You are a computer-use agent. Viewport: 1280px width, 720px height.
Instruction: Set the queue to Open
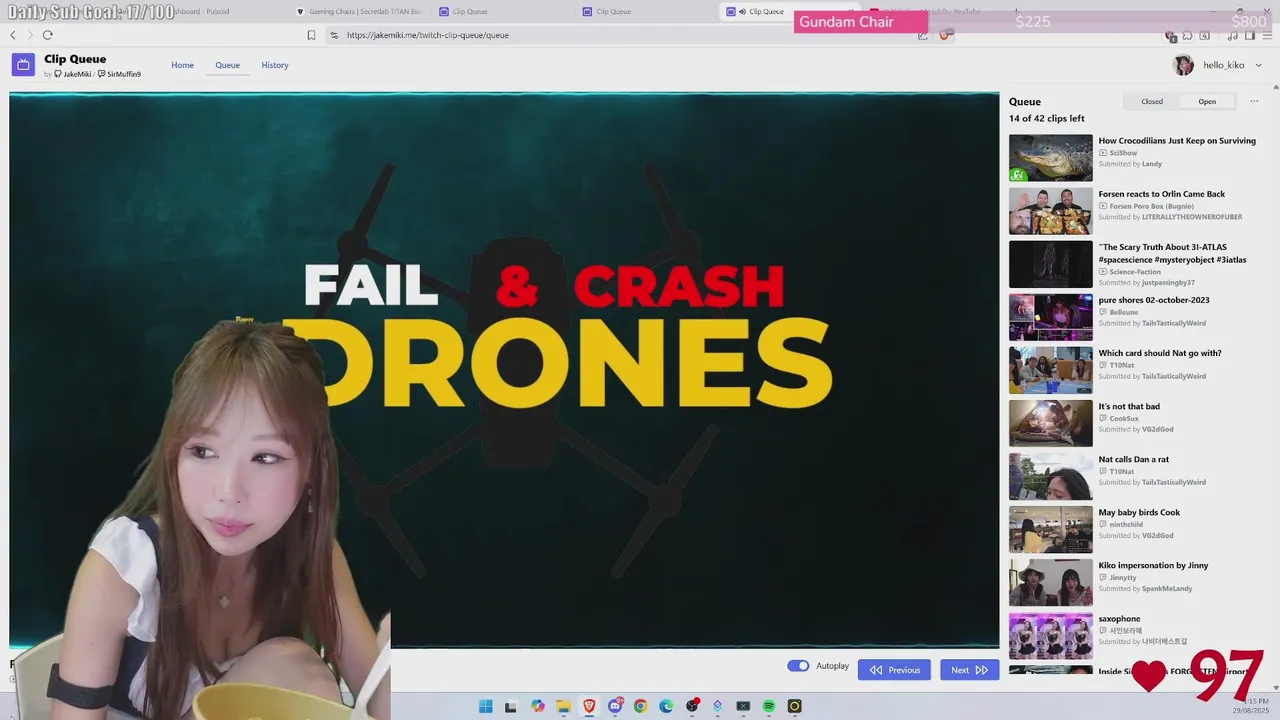pos(1207,101)
